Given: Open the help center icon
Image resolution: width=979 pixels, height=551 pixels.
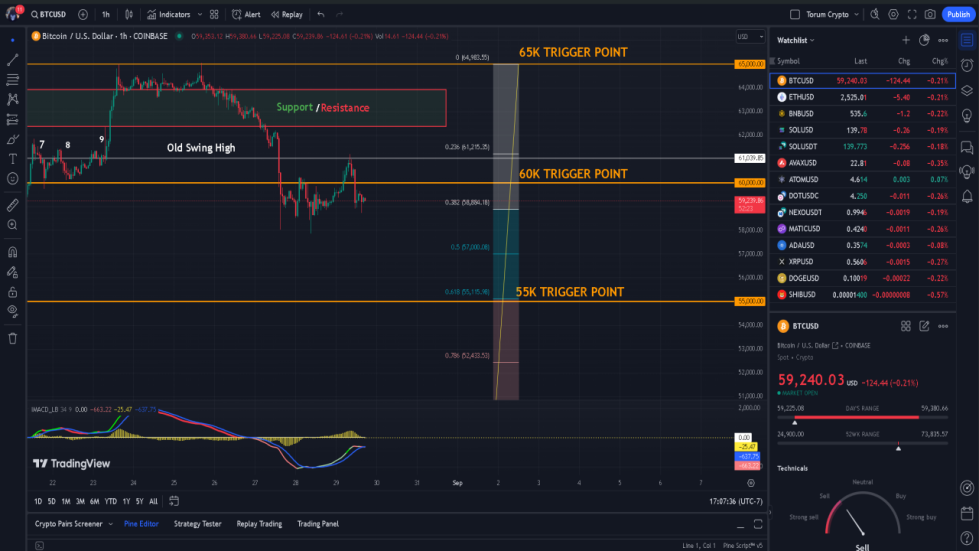Looking at the screenshot, I should (x=967, y=539).
